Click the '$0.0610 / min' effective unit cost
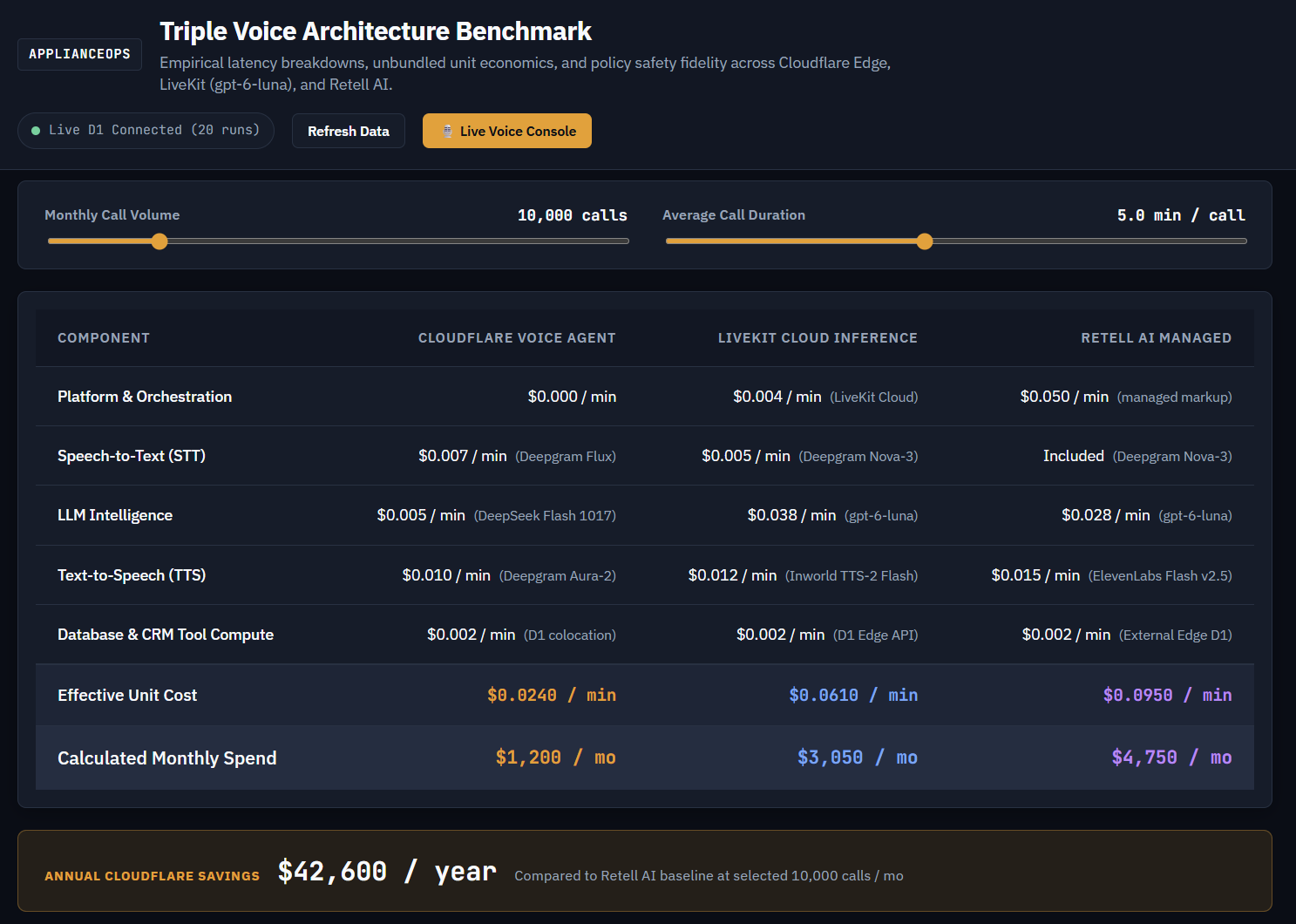1296x924 pixels. pos(853,696)
